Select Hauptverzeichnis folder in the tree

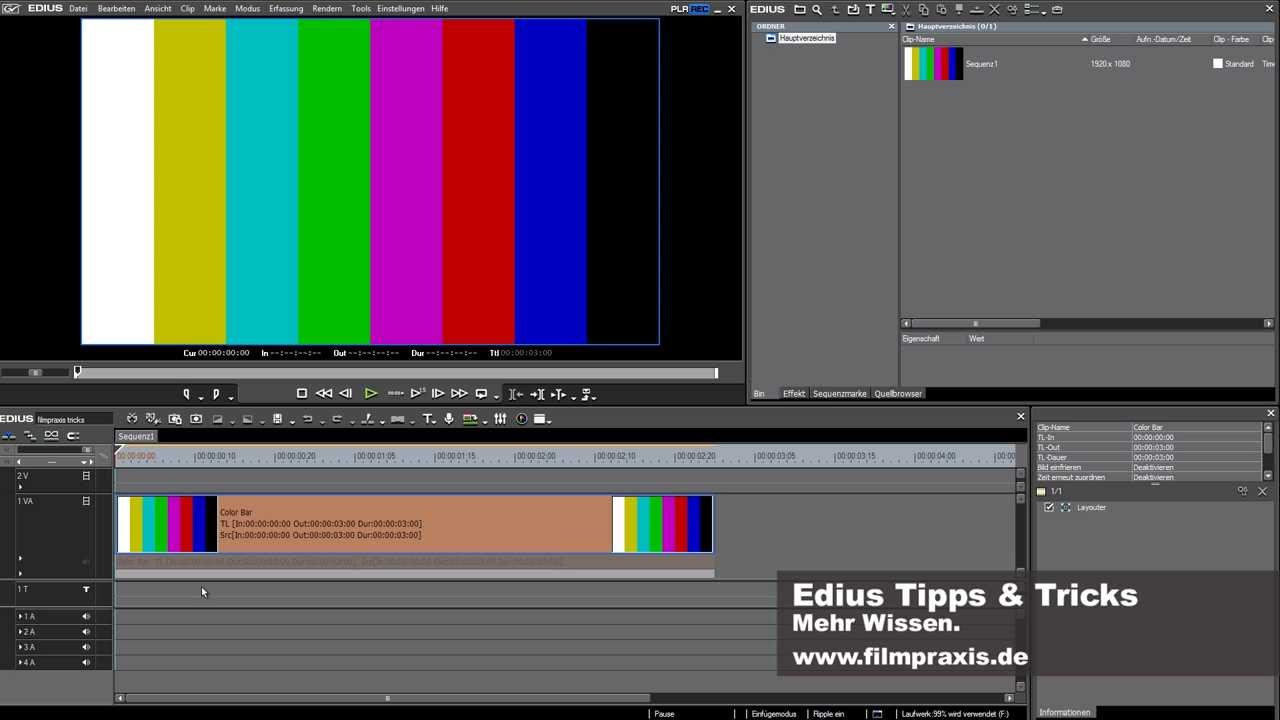tap(806, 38)
